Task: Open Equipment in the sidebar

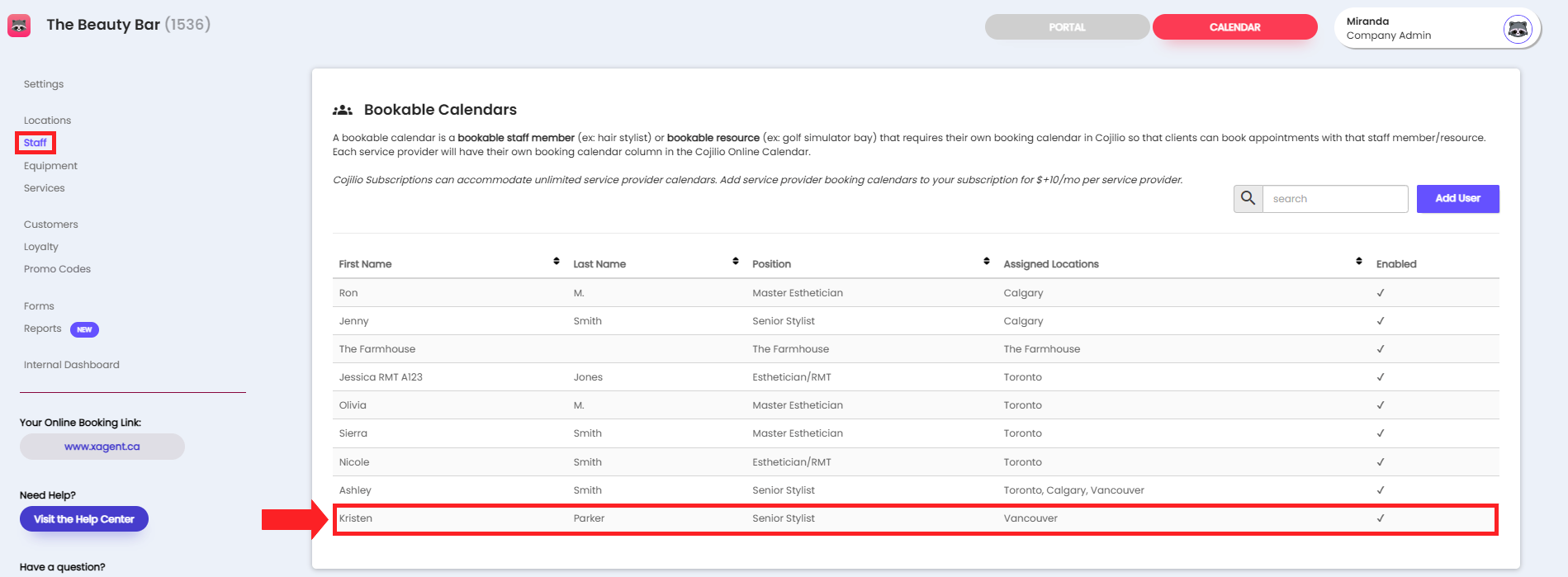Action: 50,166
